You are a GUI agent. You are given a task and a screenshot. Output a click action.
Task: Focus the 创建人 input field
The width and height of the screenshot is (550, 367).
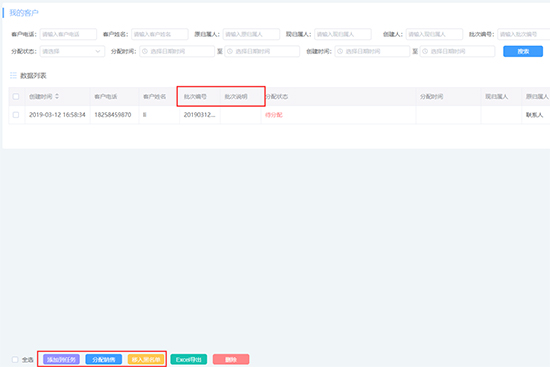435,34
